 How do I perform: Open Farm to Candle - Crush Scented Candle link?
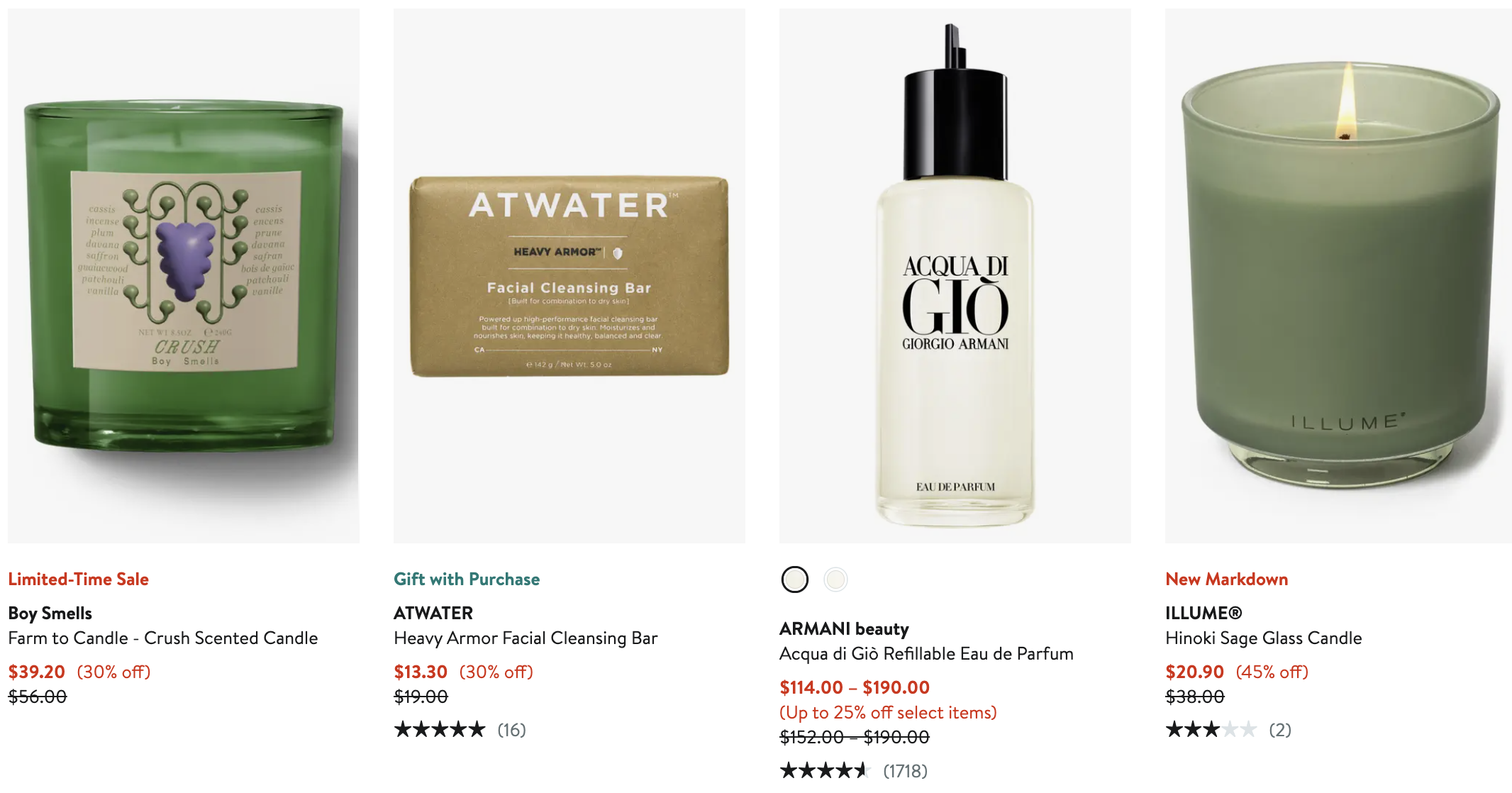163,638
